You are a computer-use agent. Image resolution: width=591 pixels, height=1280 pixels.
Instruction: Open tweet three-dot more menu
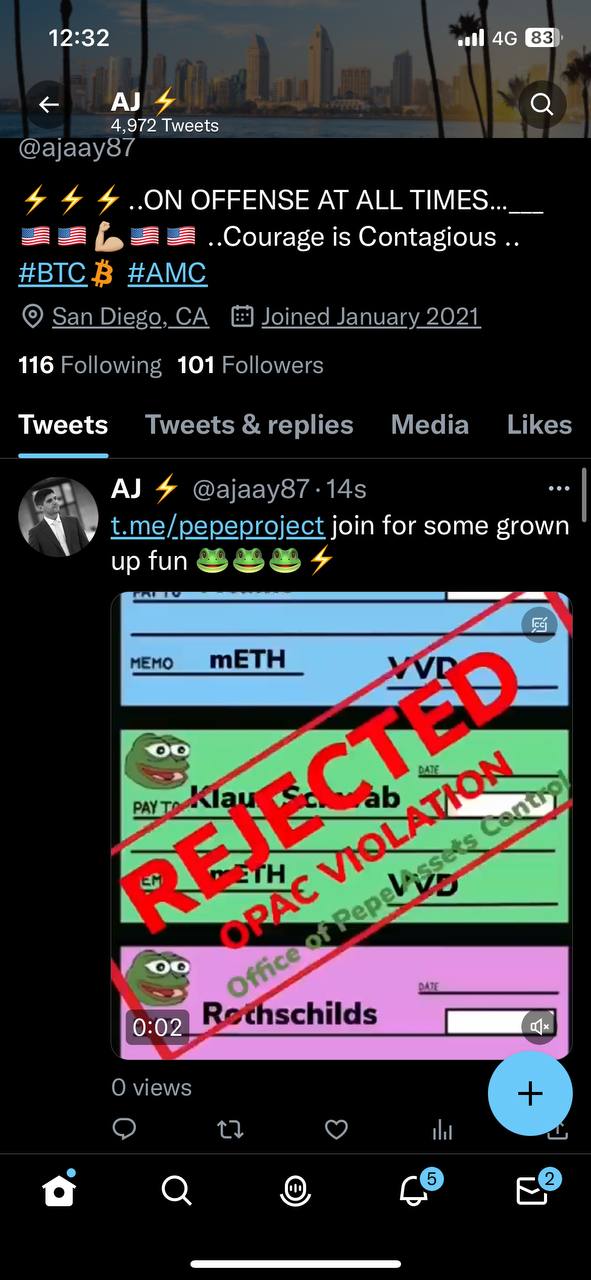[559, 489]
